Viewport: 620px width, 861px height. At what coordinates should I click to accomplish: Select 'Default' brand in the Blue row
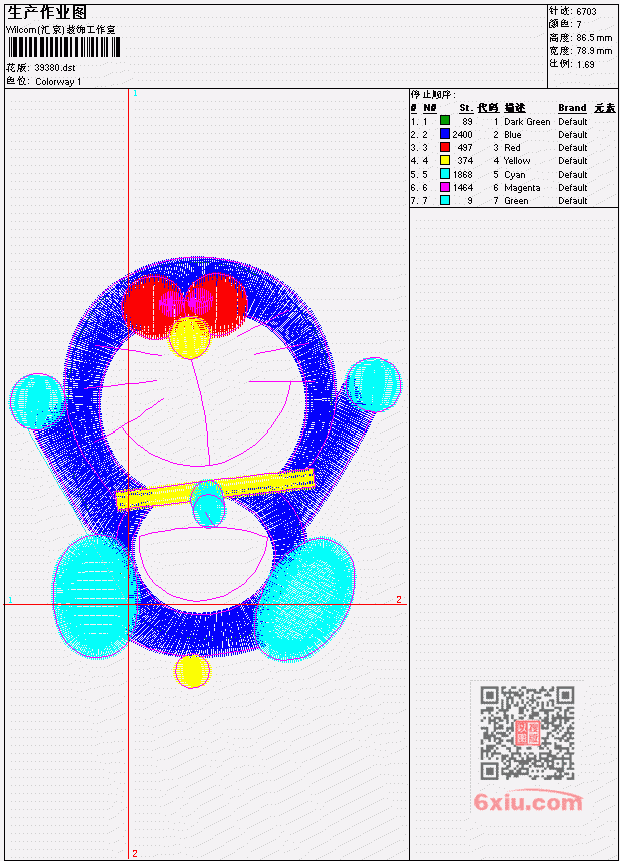(x=572, y=135)
